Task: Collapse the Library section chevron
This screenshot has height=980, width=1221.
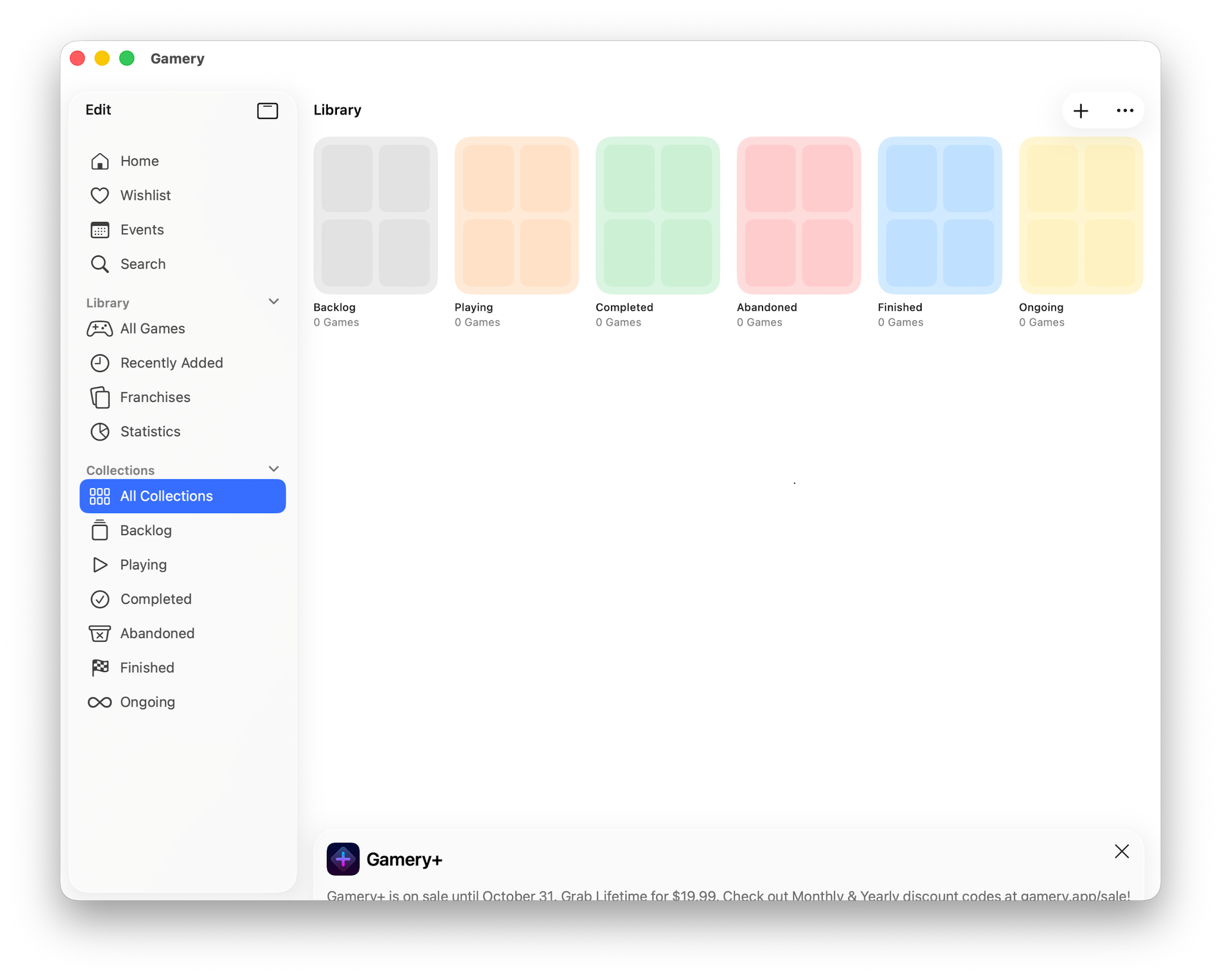Action: [x=274, y=301]
